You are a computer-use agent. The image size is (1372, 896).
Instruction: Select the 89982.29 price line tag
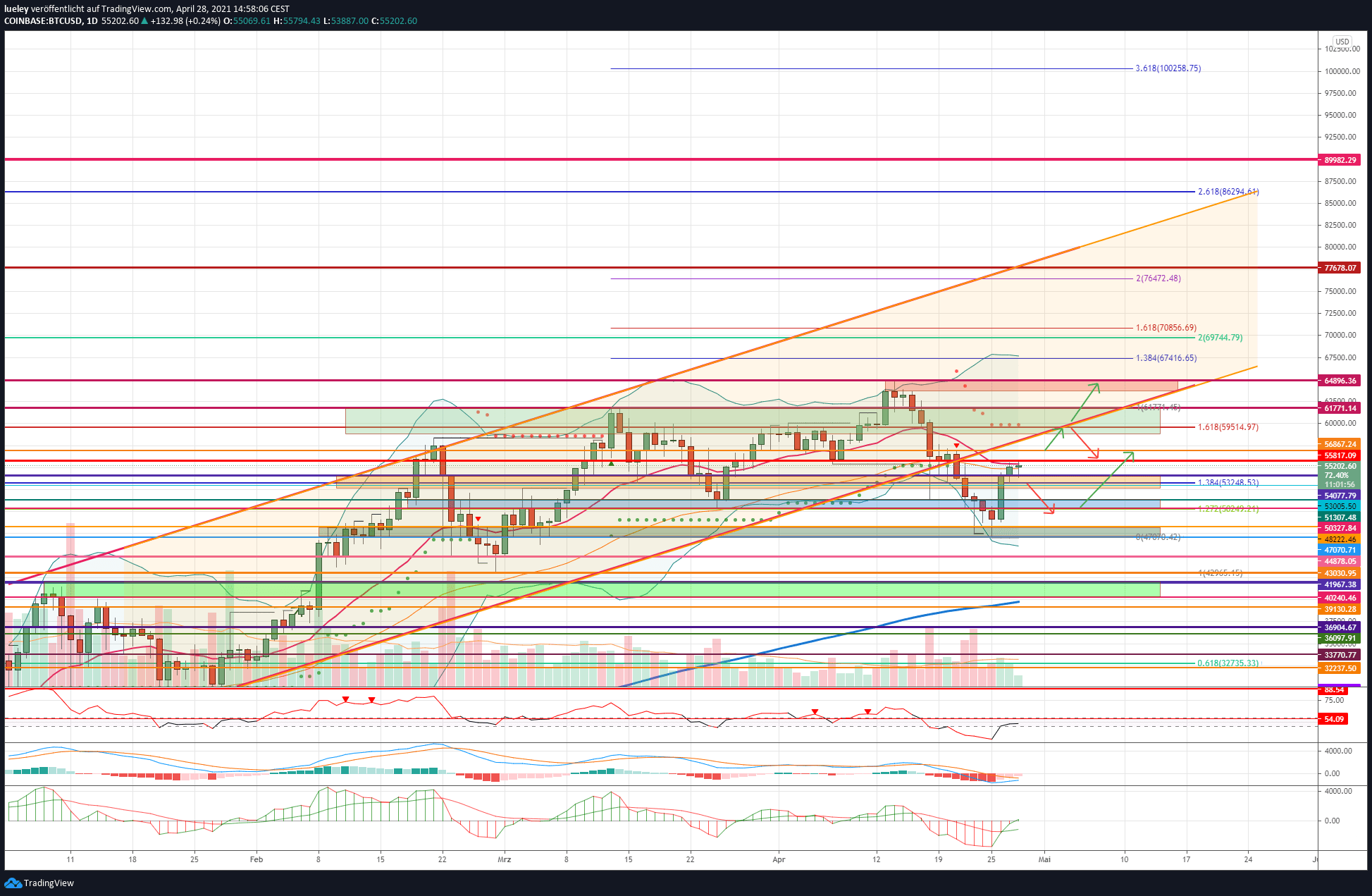click(1340, 160)
